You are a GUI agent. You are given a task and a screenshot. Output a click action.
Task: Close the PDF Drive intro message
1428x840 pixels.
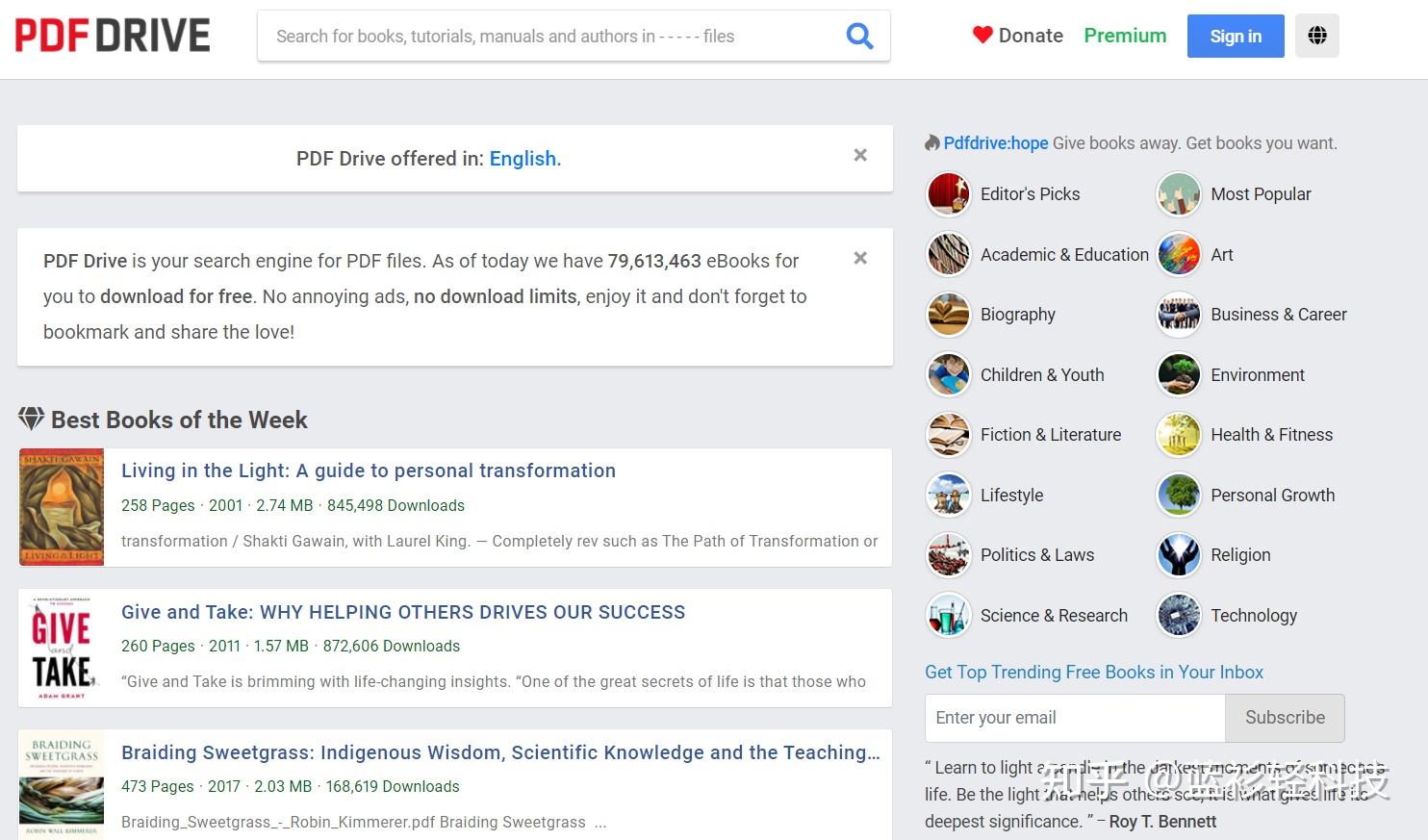[x=860, y=258]
